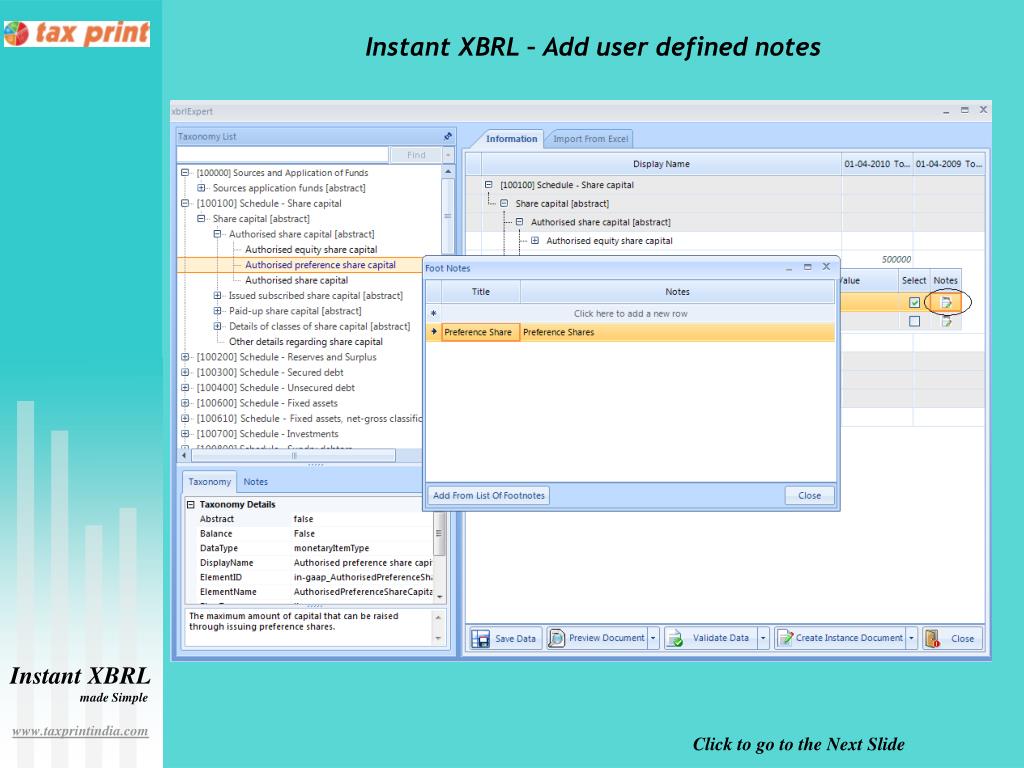Viewport: 1024px width, 768px height.
Task: Open Preview Document dropdown arrow
Action: [x=653, y=638]
